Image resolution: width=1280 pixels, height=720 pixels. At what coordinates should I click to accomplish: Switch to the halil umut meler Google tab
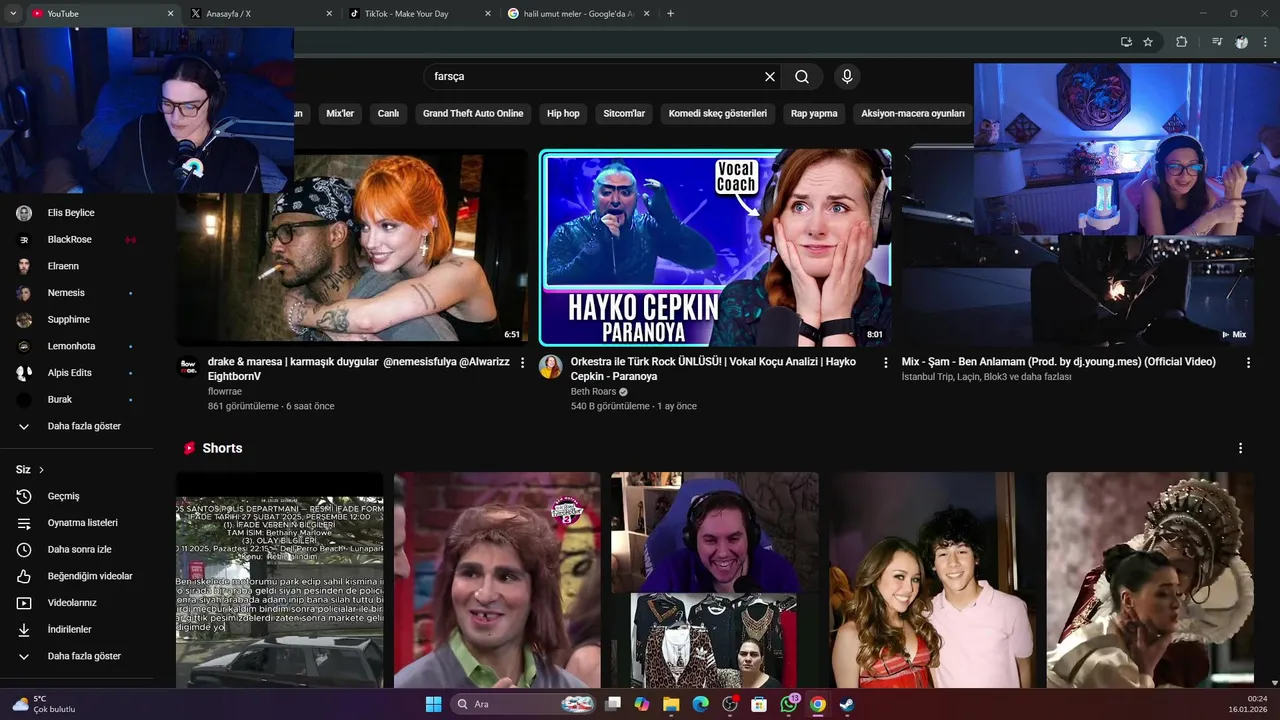(x=578, y=14)
